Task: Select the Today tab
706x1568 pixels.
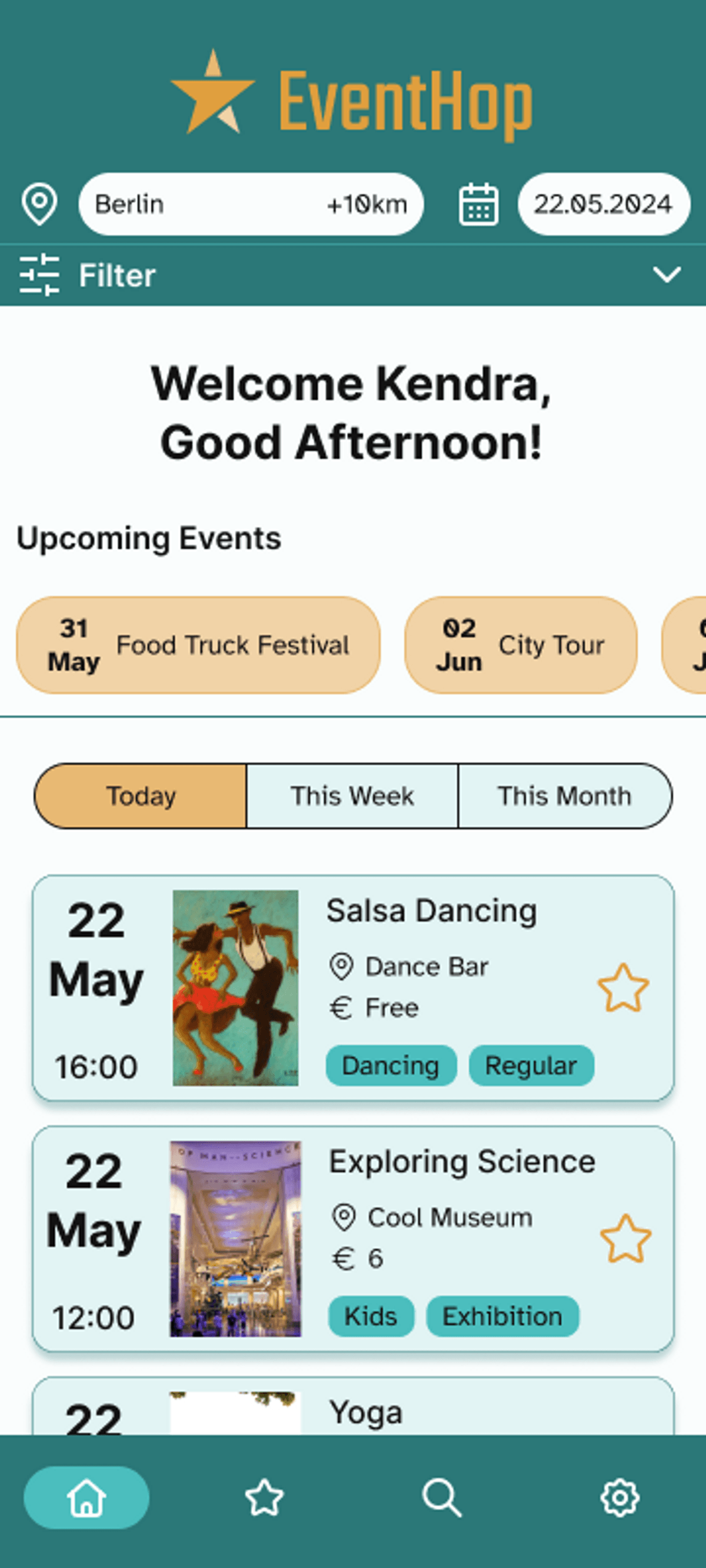Action: (x=141, y=796)
